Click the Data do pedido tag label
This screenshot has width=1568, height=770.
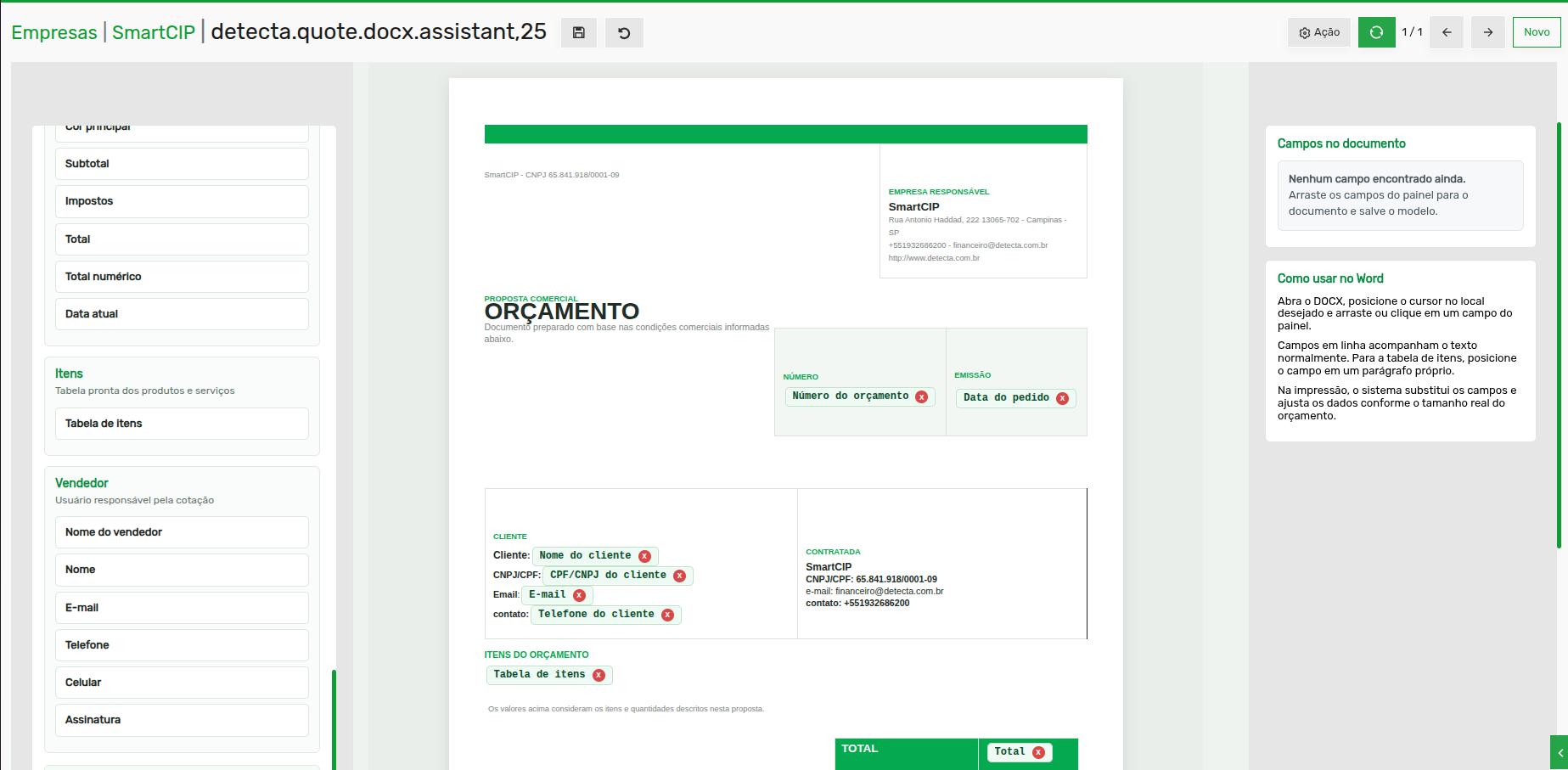click(1006, 398)
